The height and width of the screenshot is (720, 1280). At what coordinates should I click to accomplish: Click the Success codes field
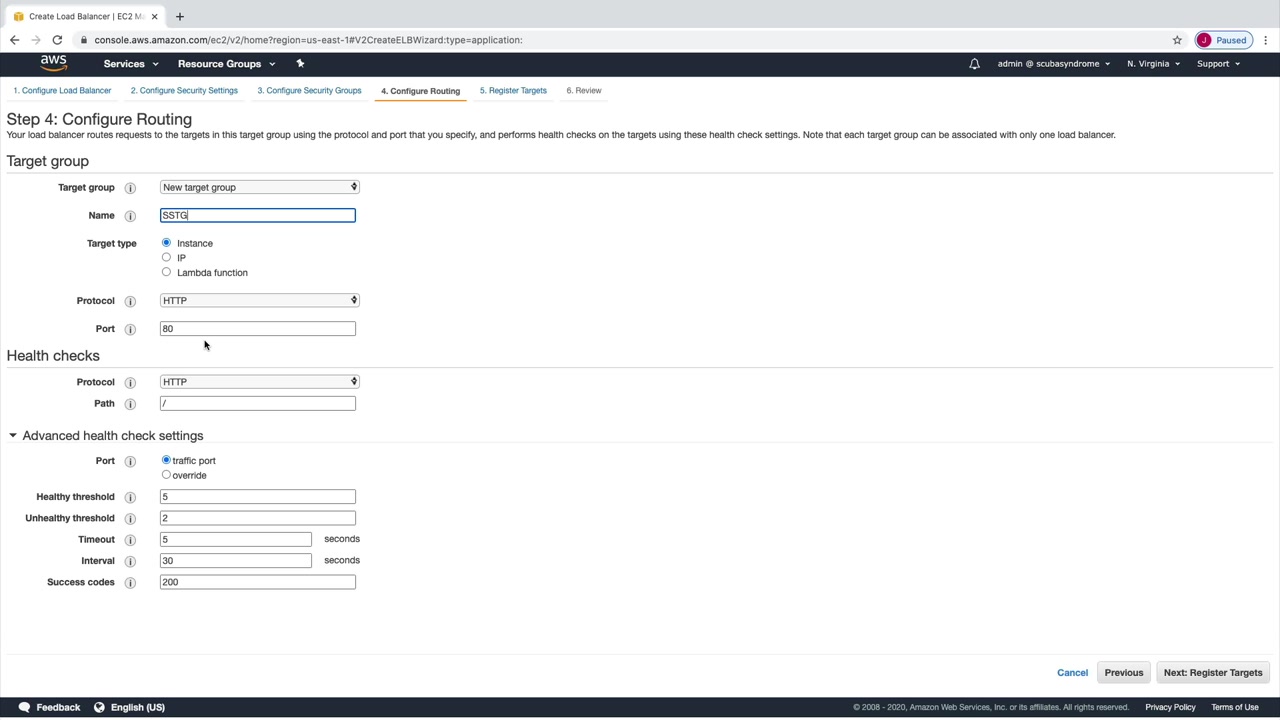point(258,582)
